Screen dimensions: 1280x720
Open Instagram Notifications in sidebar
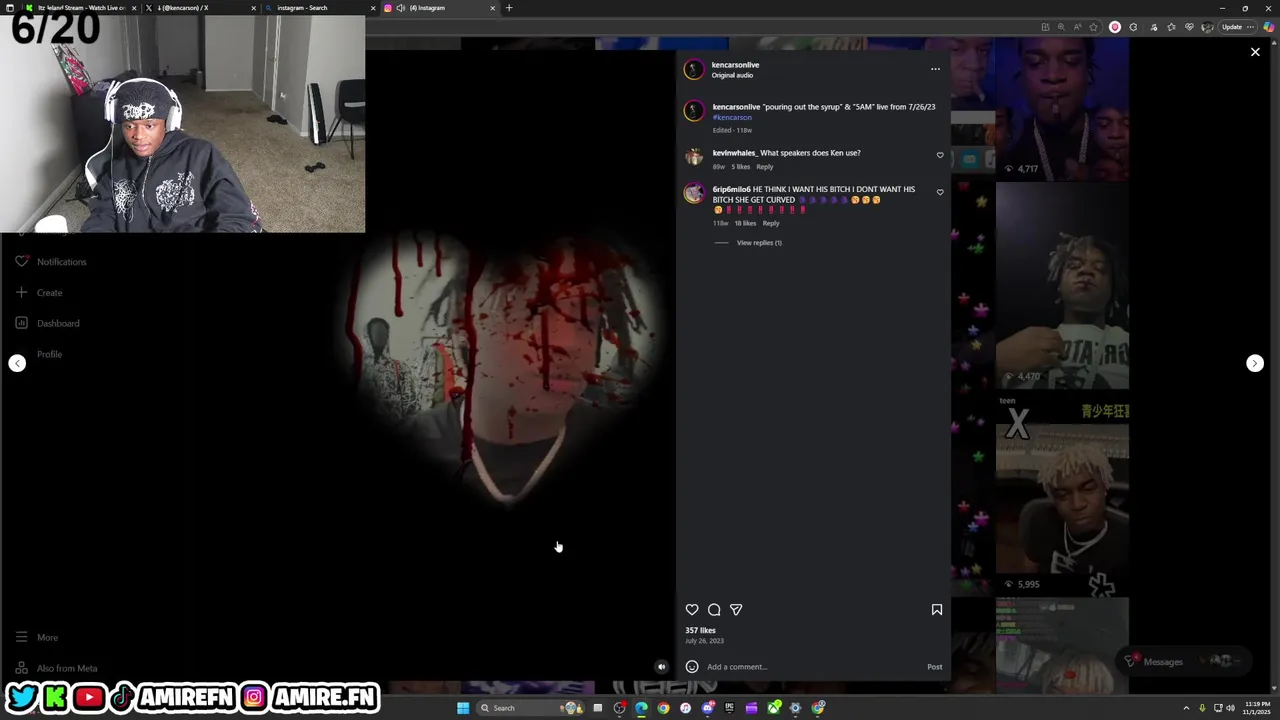[x=51, y=262]
